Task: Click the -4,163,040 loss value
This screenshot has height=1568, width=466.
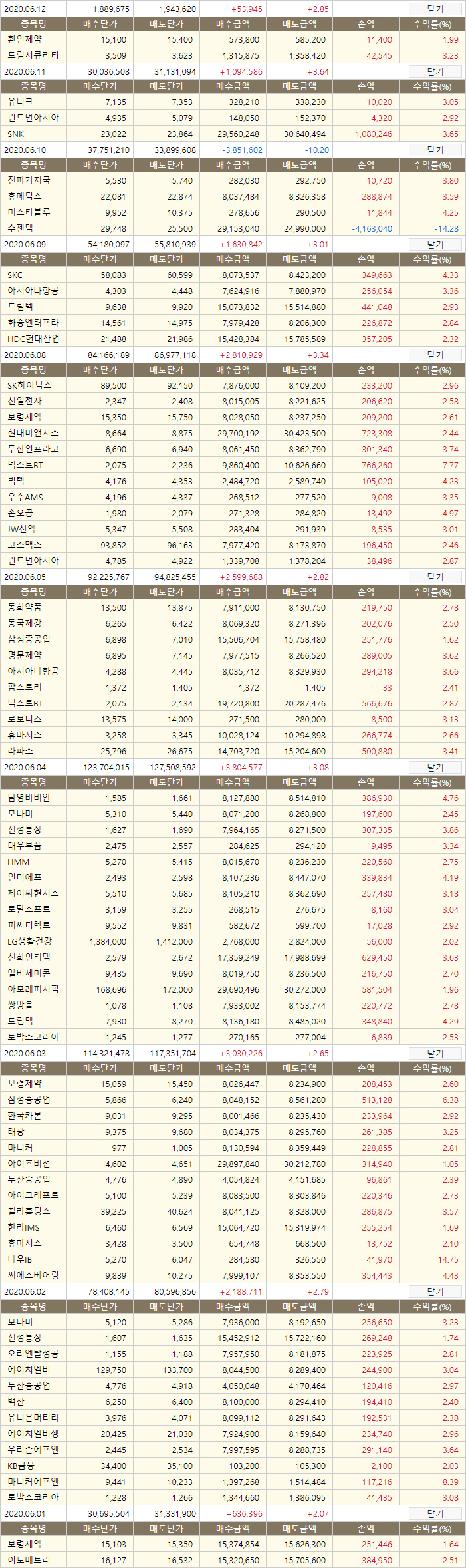Action: tap(372, 228)
